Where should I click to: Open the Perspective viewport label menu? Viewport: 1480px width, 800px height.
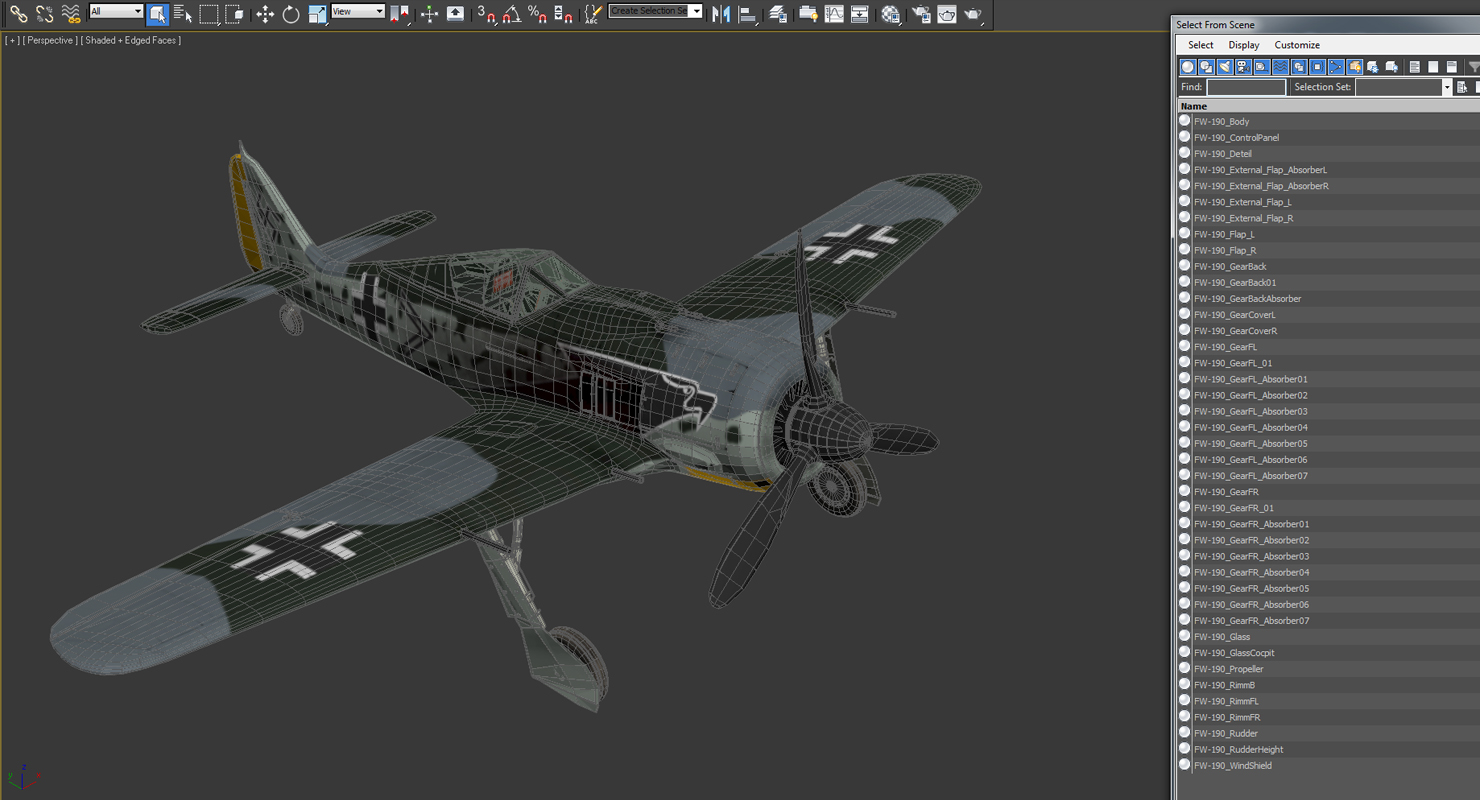pos(50,41)
